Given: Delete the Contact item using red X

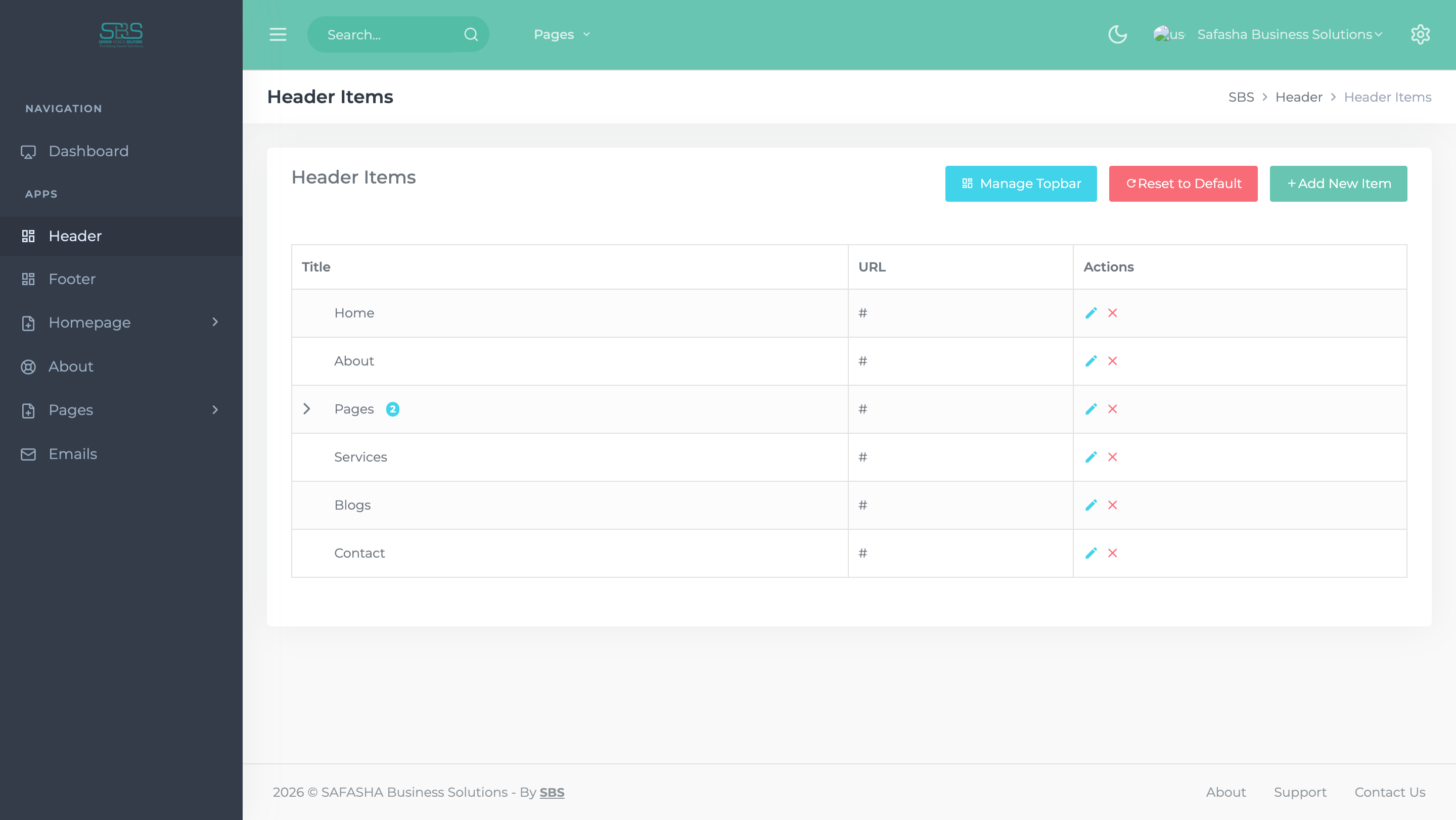Looking at the screenshot, I should coord(1112,553).
